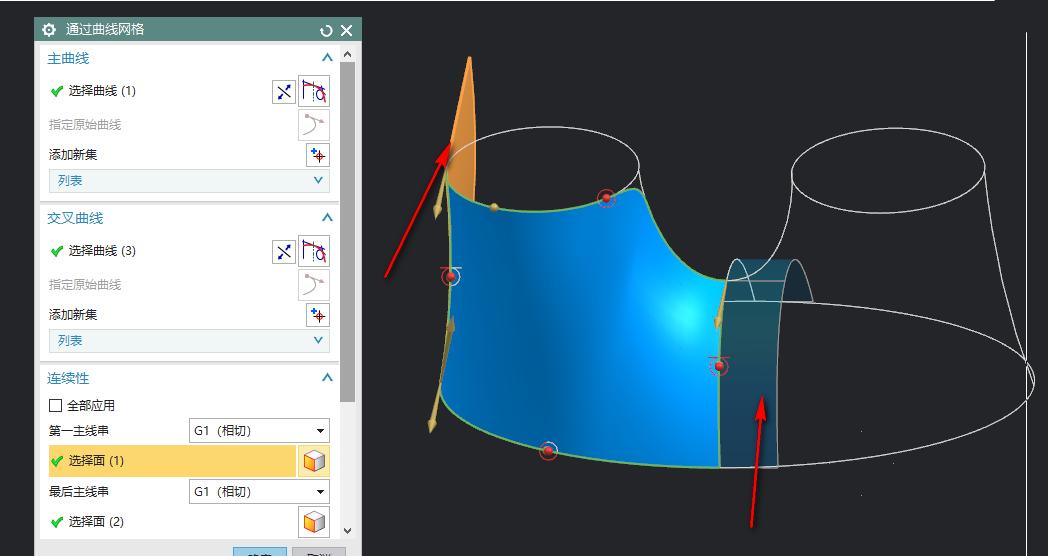Enable the 全部应用 checkbox

tap(55, 406)
